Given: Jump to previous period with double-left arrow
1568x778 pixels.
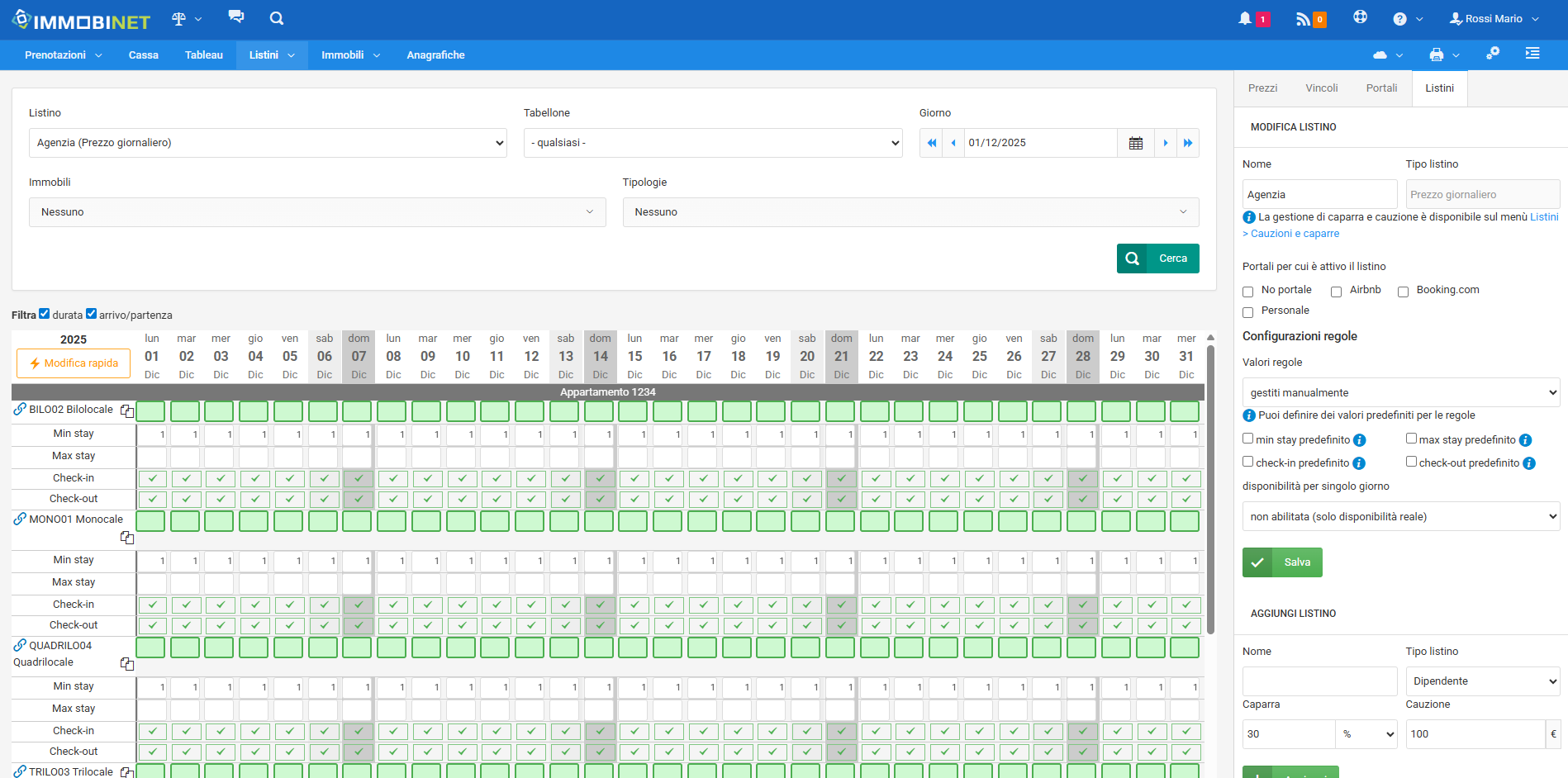Looking at the screenshot, I should [931, 143].
